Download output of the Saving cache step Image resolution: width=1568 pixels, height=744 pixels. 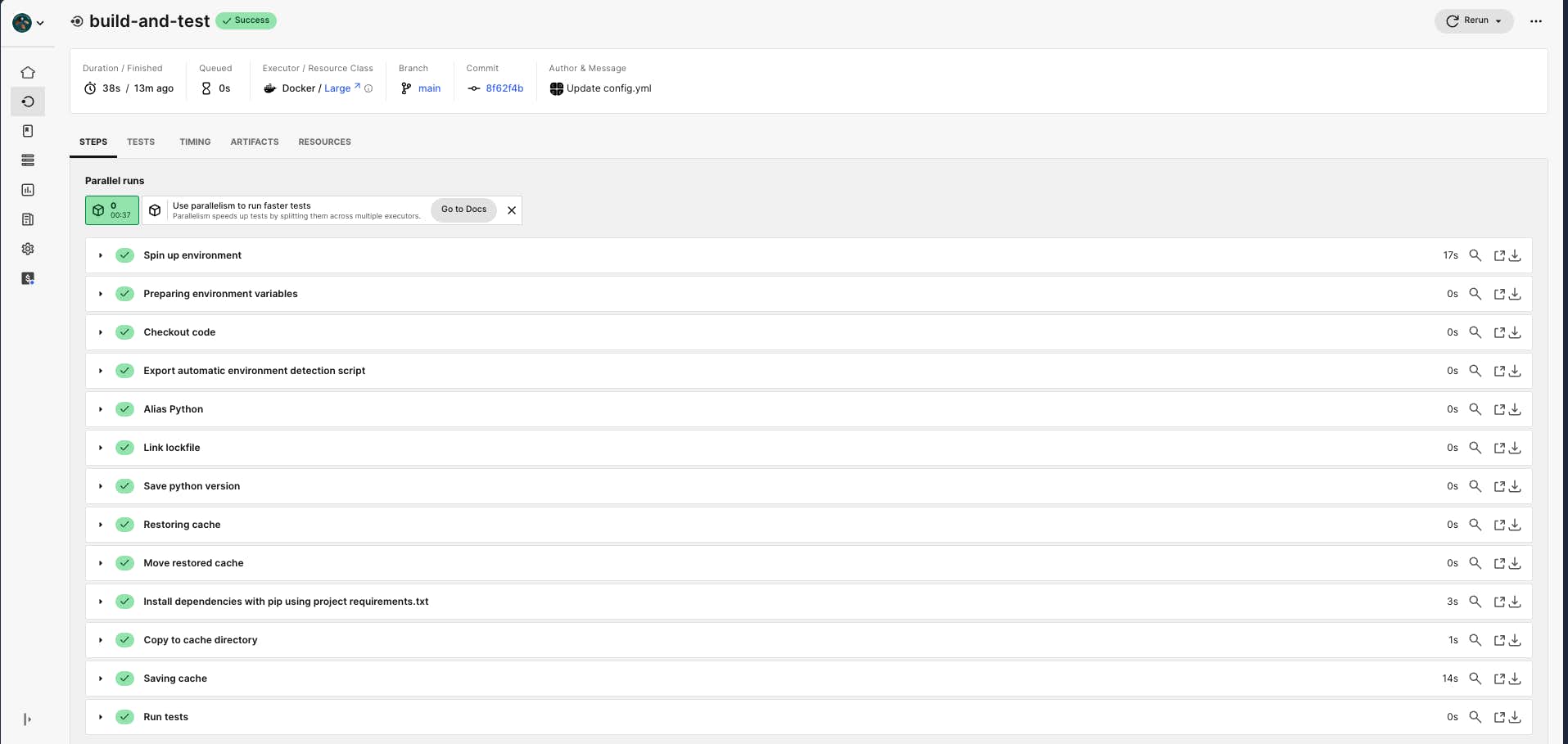[1515, 679]
